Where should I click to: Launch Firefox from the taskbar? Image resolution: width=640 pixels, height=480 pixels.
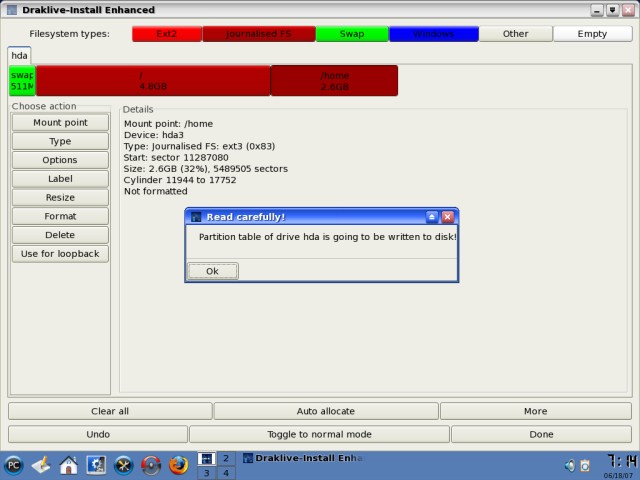tap(179, 465)
